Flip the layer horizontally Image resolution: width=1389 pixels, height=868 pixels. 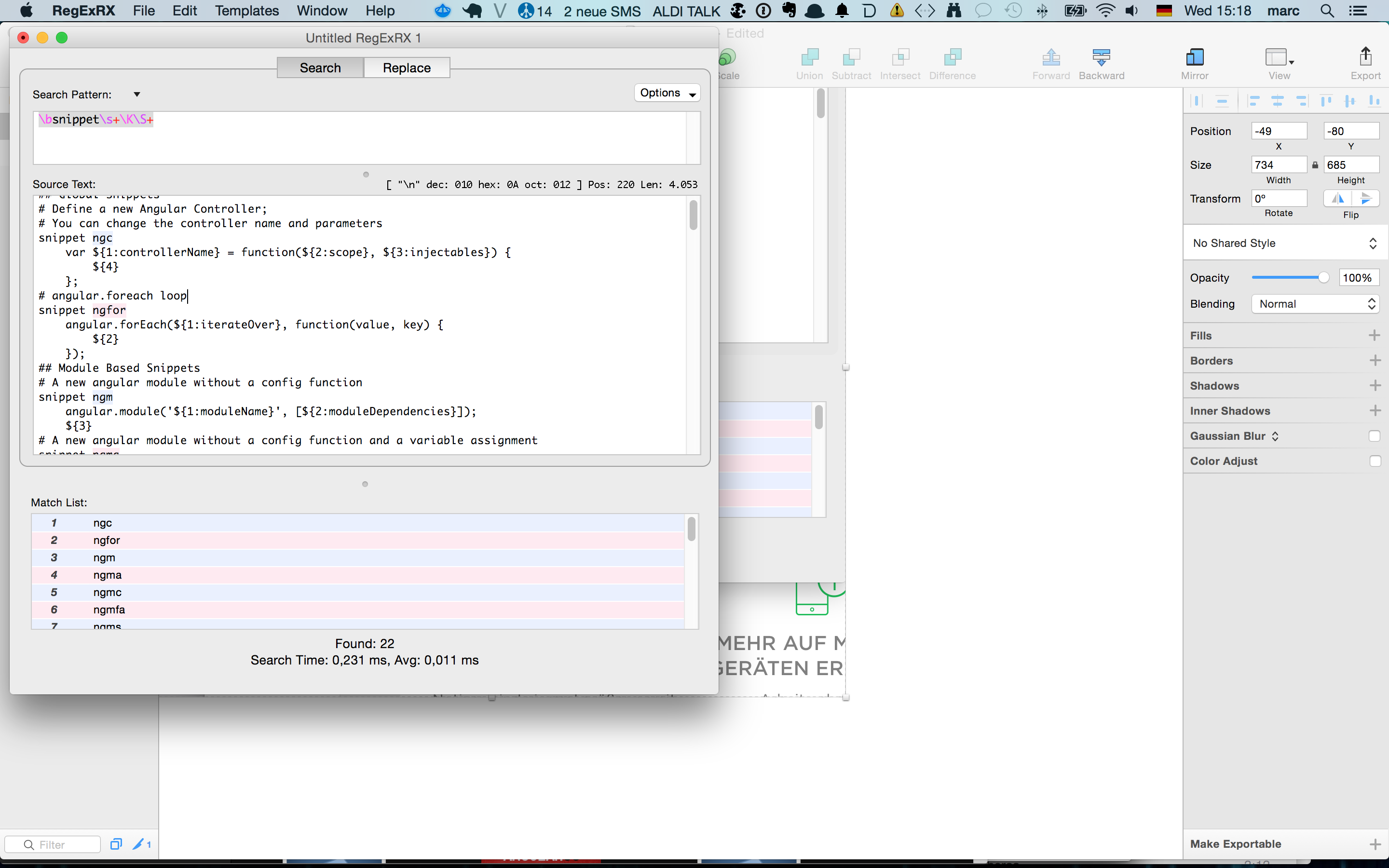tap(1337, 198)
